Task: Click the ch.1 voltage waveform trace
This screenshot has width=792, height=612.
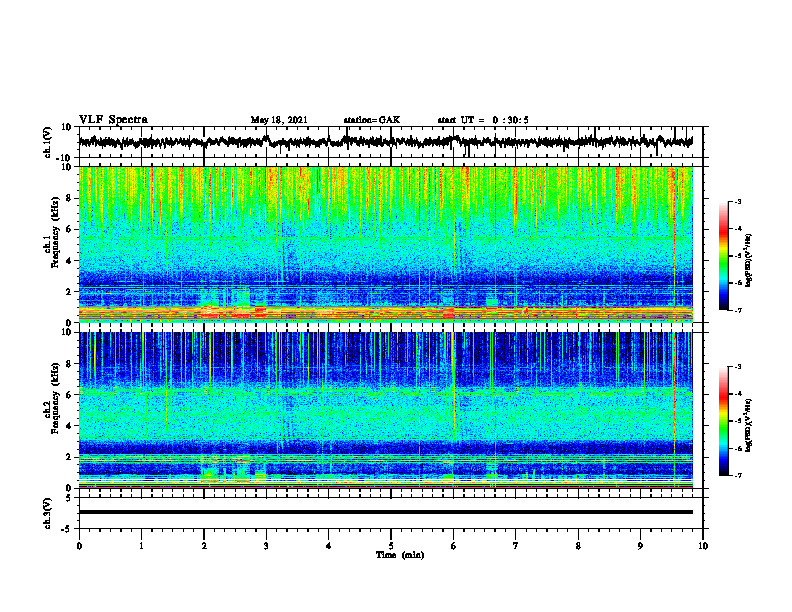Action: 386,142
